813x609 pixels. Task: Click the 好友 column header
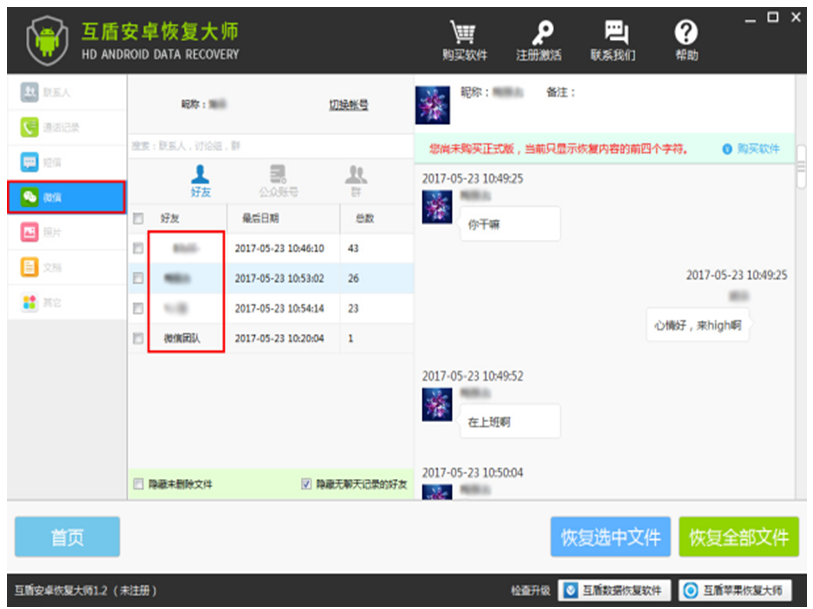pyautogui.click(x=170, y=218)
